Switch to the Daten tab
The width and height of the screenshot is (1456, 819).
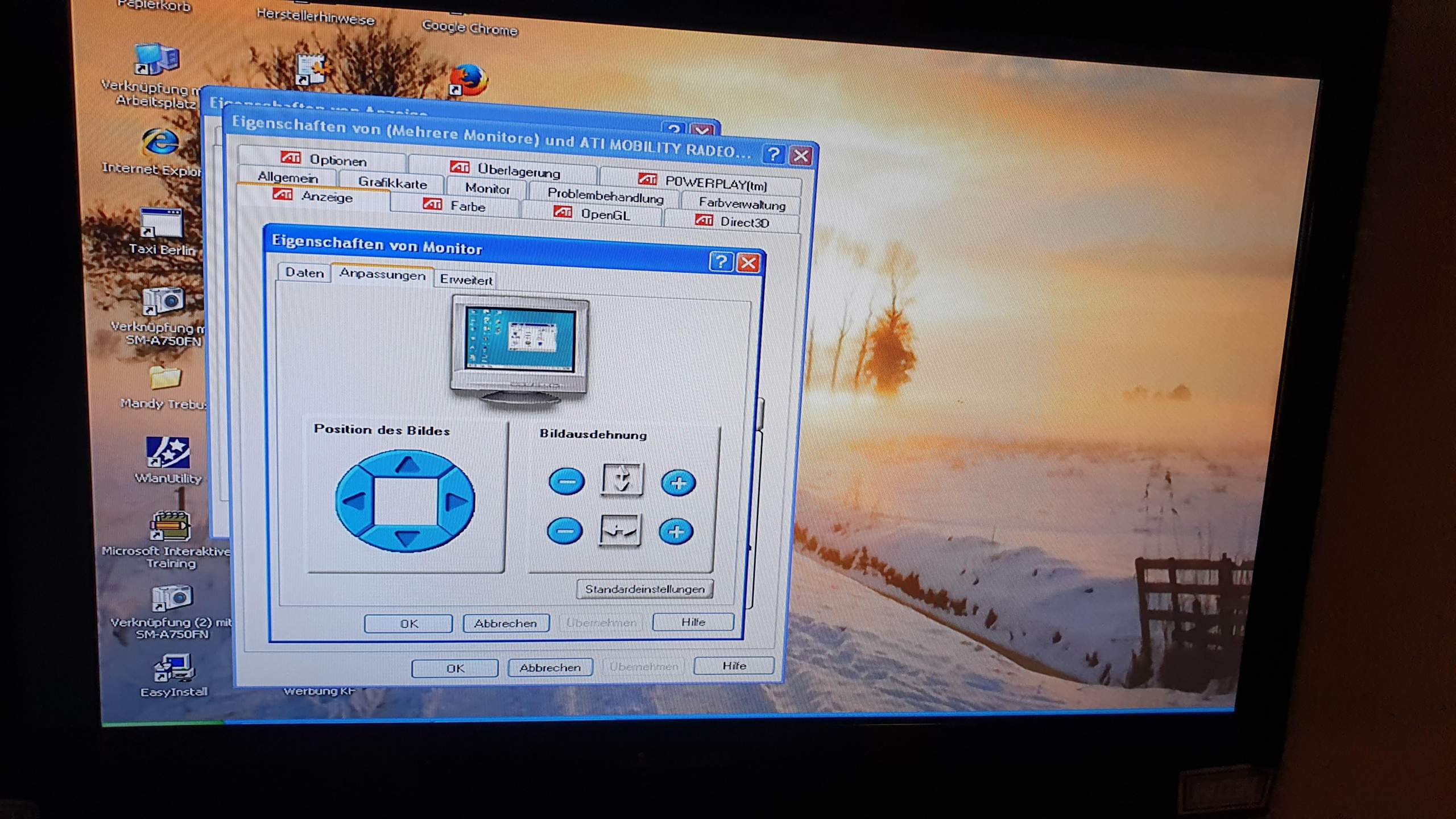[304, 272]
